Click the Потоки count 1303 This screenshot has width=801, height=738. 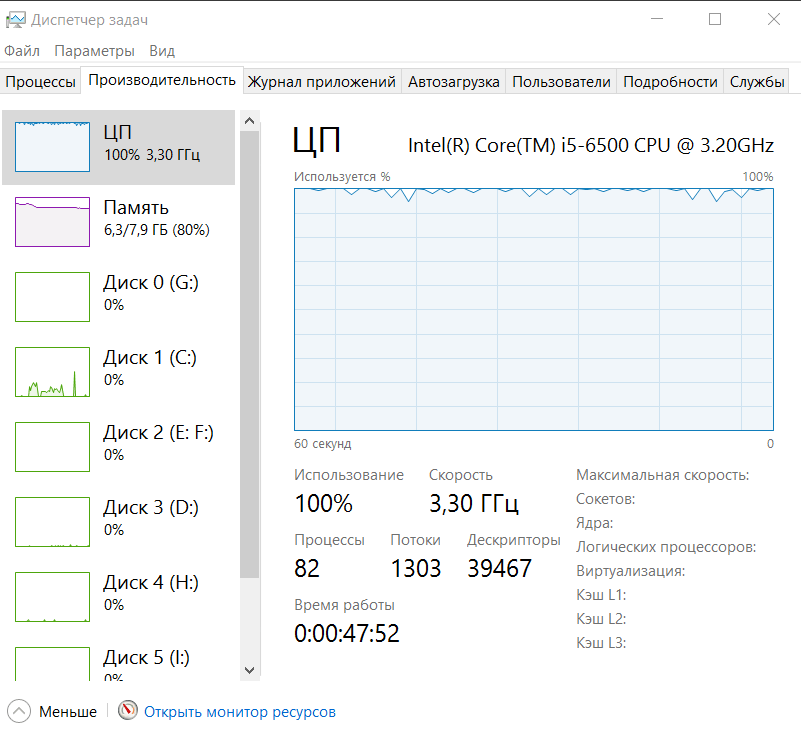pyautogui.click(x=416, y=568)
